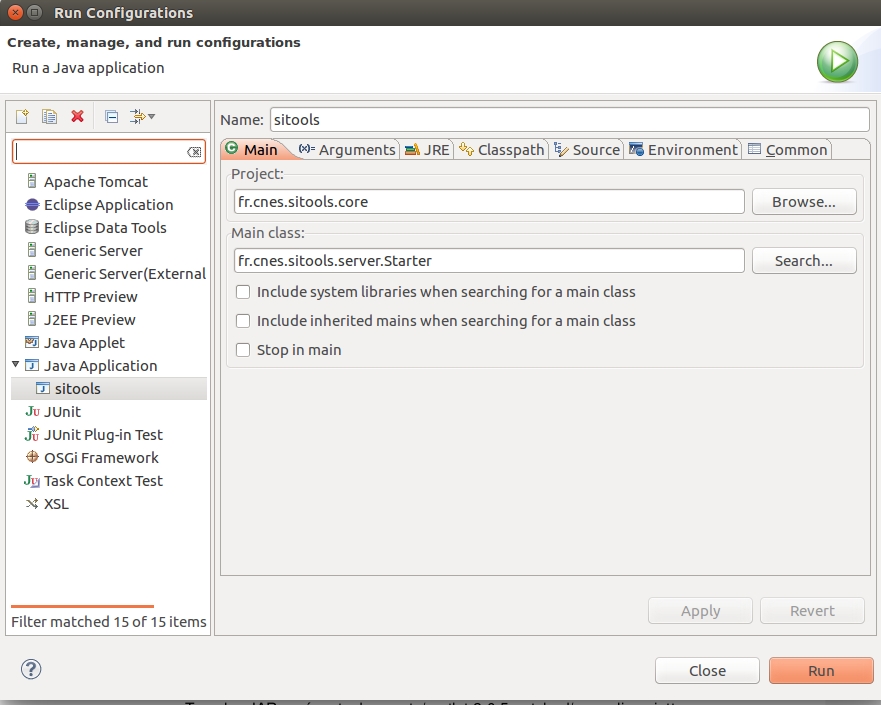Click the Name field containing sitools
This screenshot has height=705, width=881.
click(570, 120)
